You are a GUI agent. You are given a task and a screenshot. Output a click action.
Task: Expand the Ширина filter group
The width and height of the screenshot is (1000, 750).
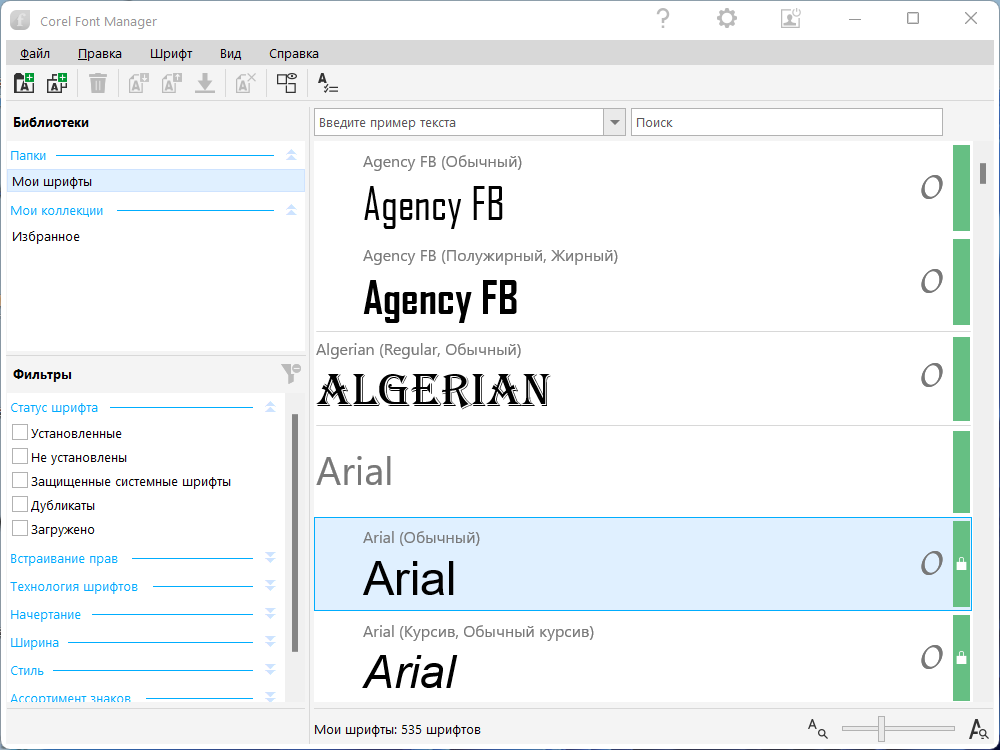270,642
